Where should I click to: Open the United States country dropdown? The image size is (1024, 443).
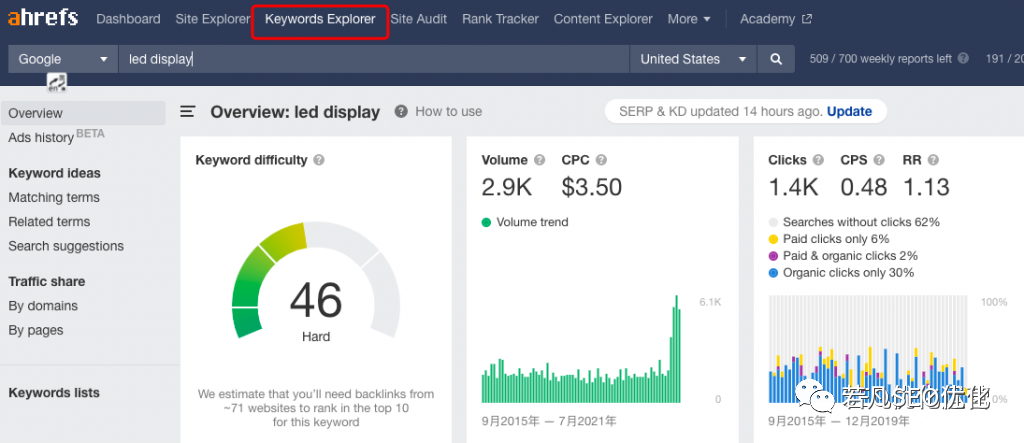(693, 59)
